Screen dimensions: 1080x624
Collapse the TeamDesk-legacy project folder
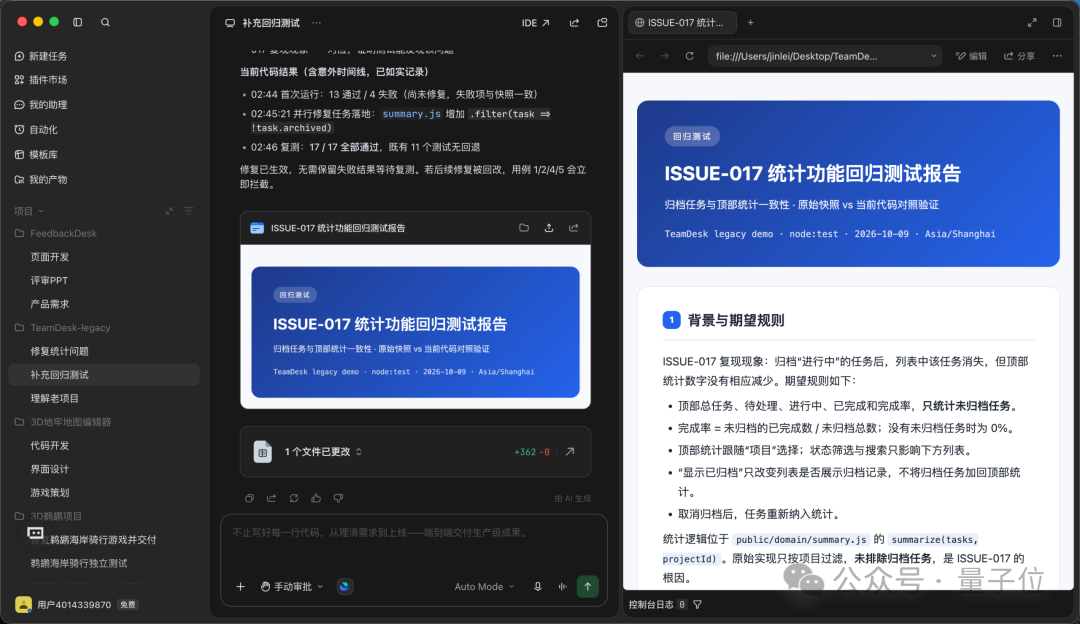(x=63, y=328)
